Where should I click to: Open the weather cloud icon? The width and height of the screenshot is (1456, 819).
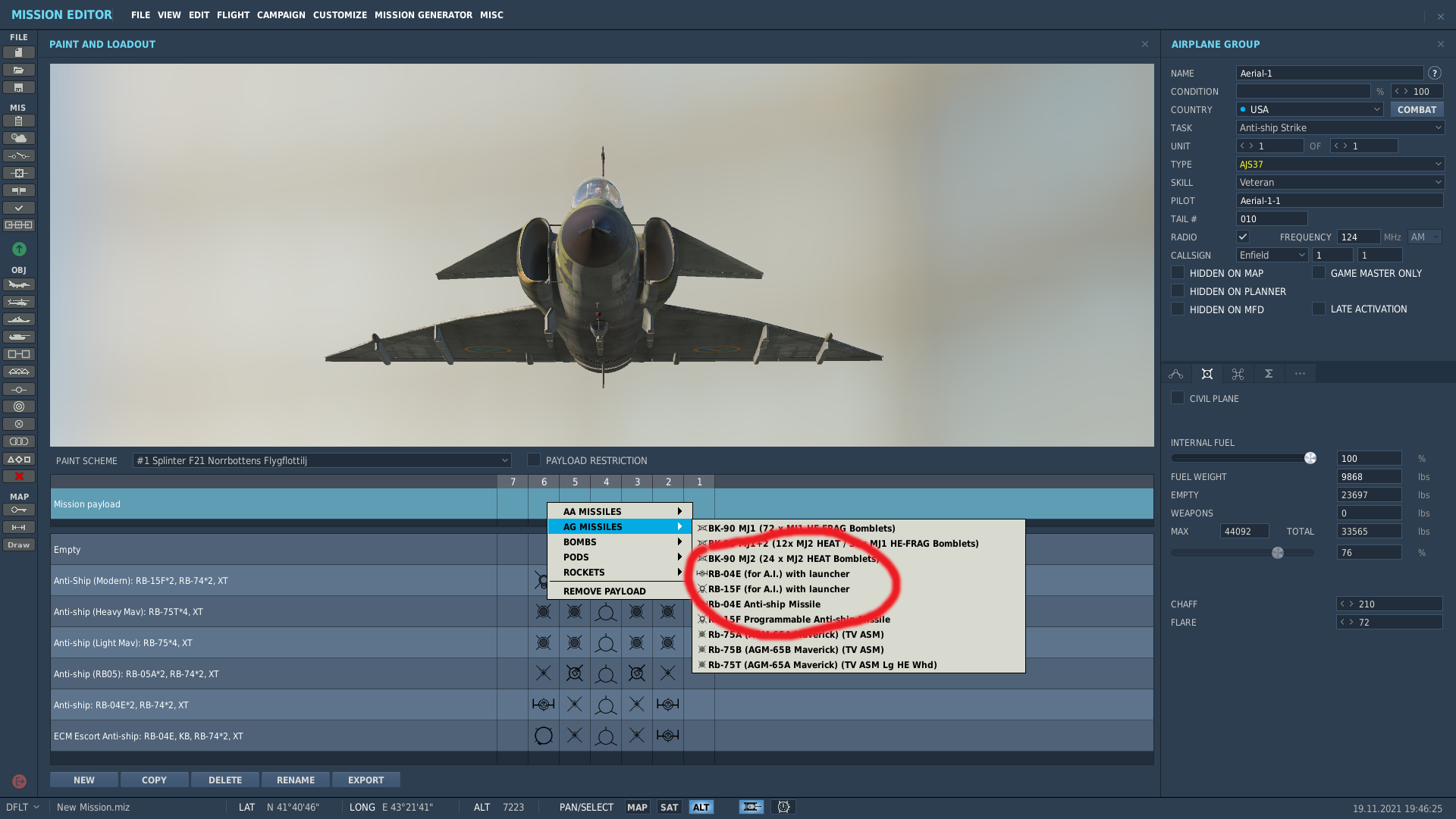click(19, 138)
